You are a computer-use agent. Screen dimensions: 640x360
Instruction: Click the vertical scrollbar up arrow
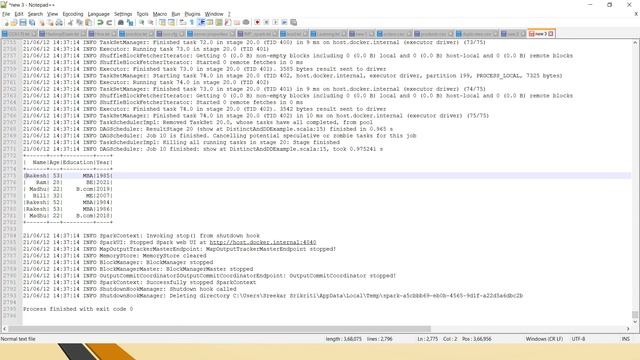[x=635, y=42]
